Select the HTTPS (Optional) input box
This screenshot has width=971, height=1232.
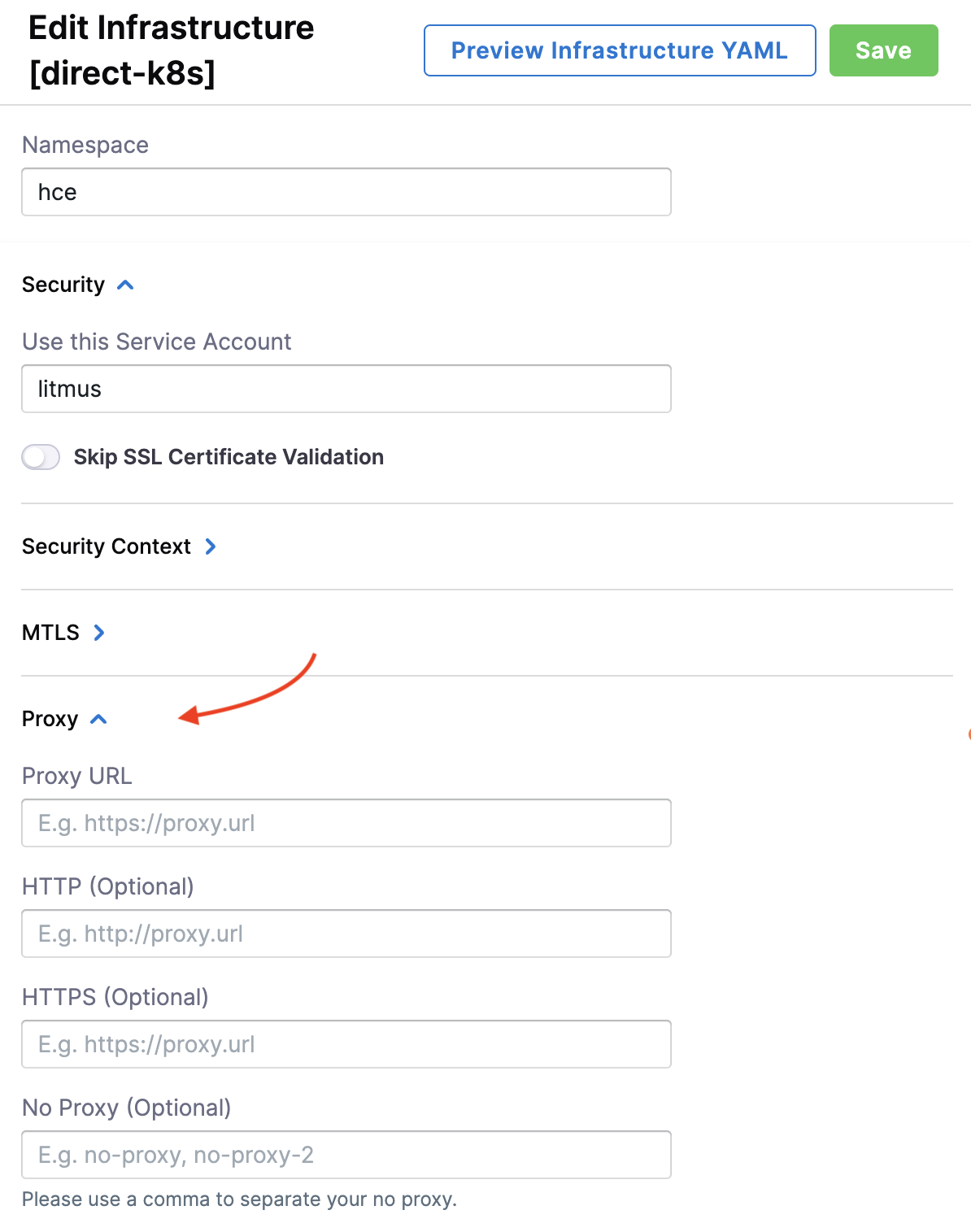point(346,1044)
